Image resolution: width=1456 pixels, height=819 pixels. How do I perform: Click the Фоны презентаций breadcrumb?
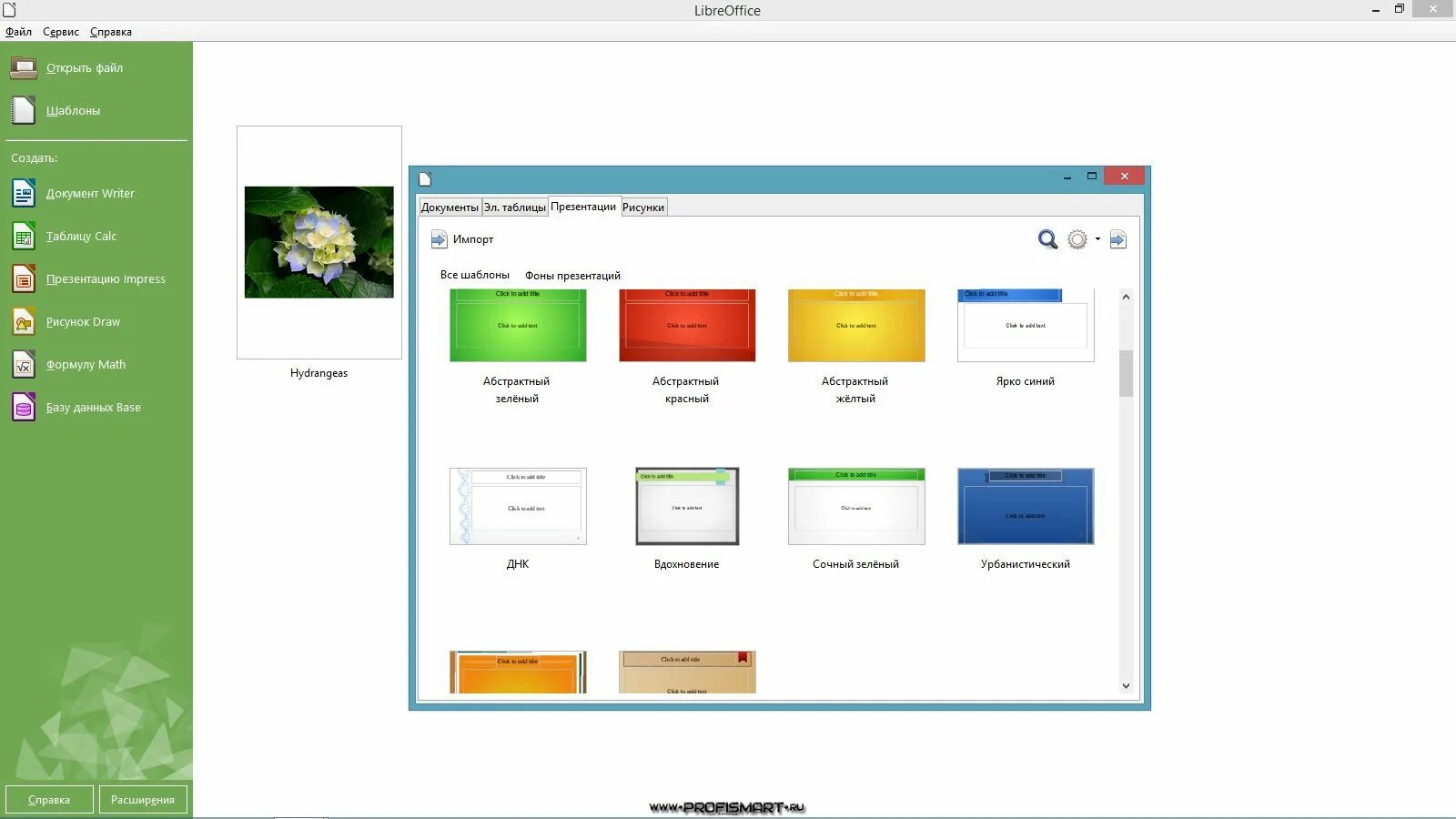pyautogui.click(x=572, y=276)
